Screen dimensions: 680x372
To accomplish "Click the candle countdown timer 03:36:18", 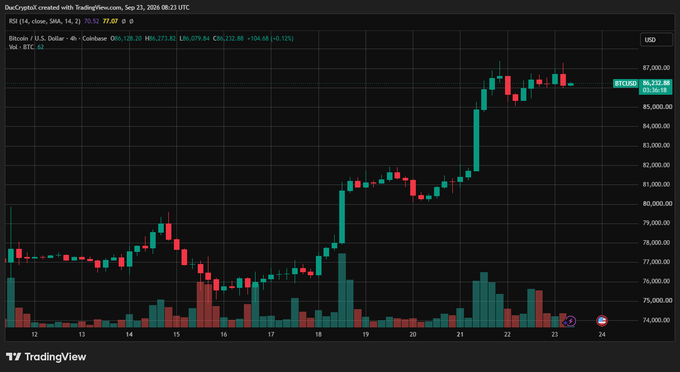I will point(654,90).
